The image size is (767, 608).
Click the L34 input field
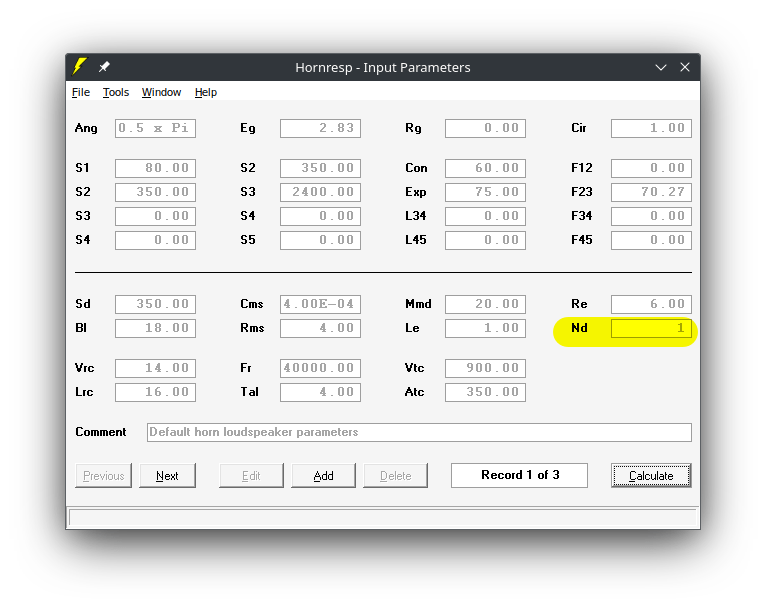coord(485,216)
